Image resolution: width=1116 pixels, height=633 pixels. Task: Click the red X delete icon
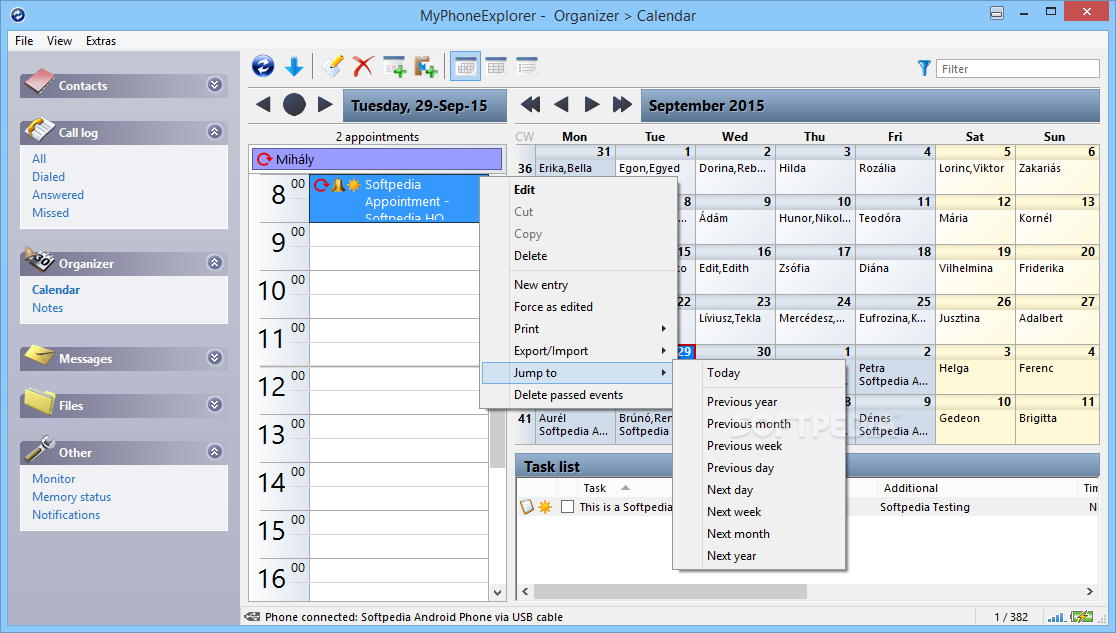(363, 67)
